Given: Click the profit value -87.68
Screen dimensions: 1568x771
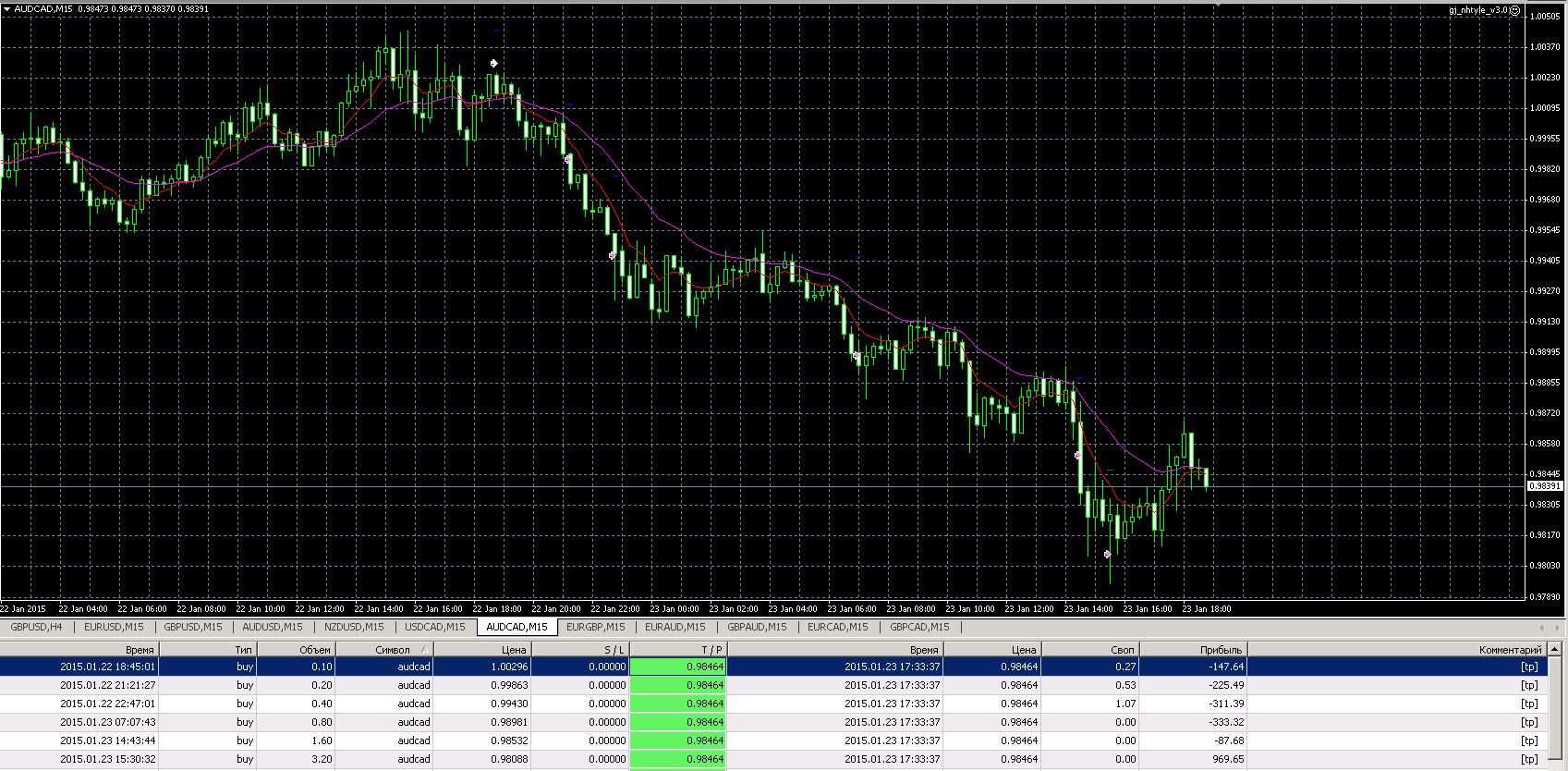Looking at the screenshot, I should pos(1230,740).
